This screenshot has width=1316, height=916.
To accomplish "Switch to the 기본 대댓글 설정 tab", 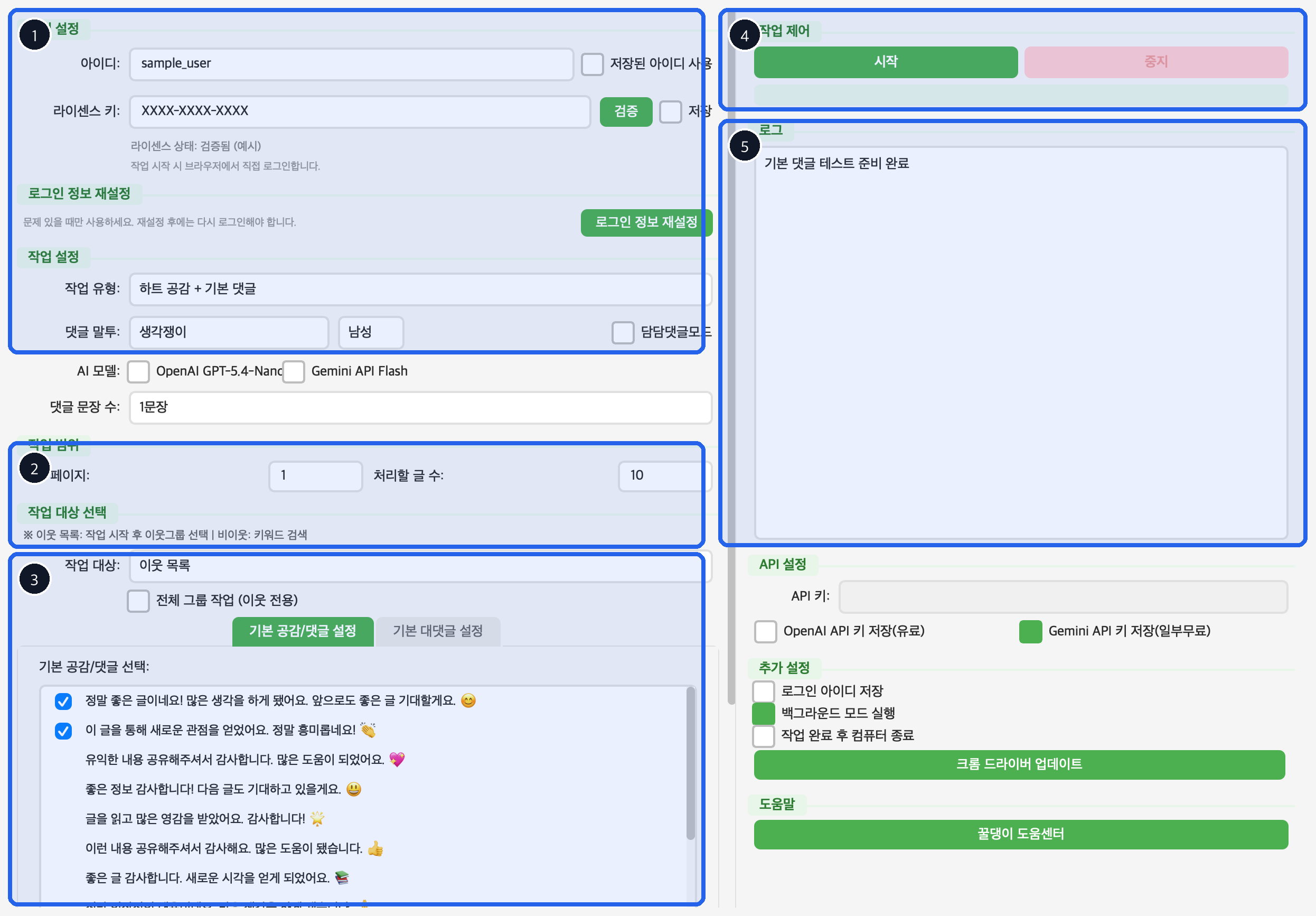I will pyautogui.click(x=438, y=631).
